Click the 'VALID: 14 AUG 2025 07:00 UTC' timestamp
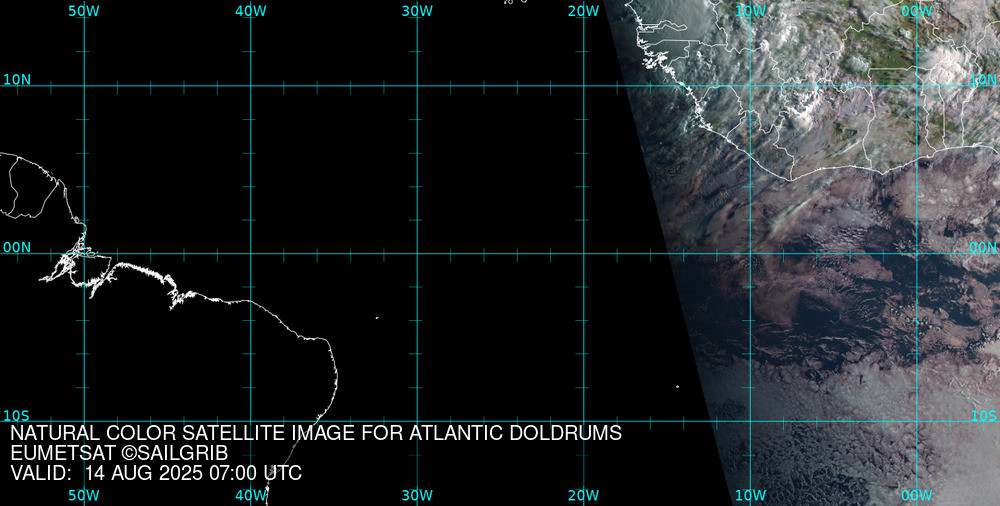This screenshot has height=506, width=1000. click(x=156, y=473)
